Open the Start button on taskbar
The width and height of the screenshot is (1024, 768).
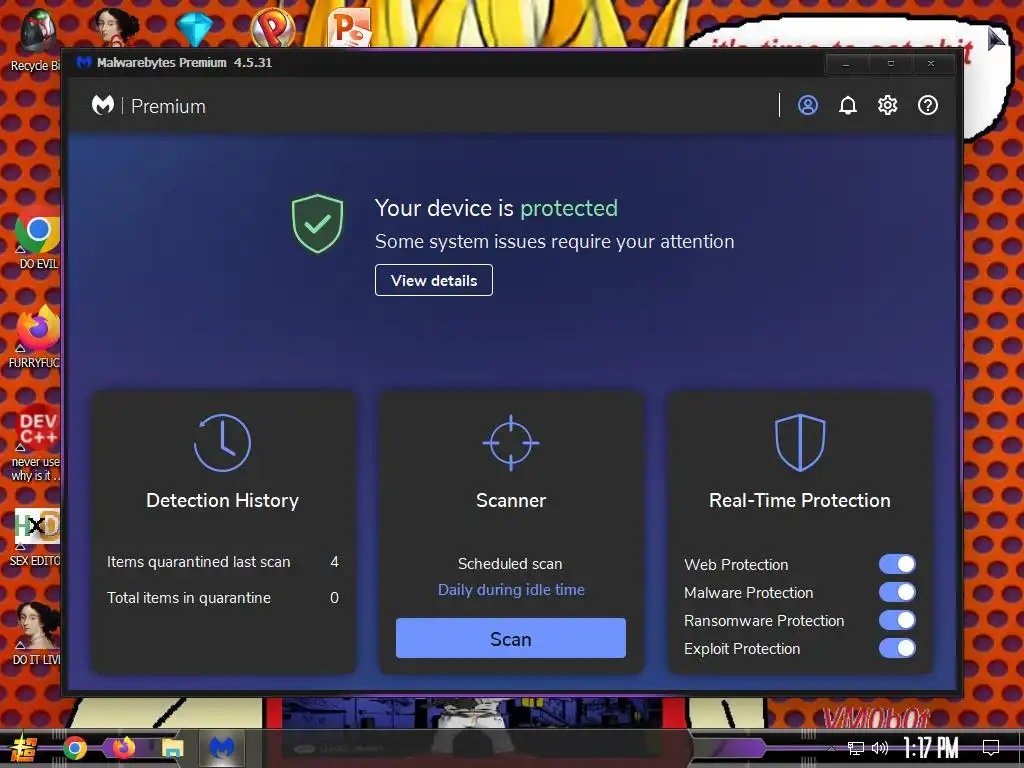pos(23,748)
